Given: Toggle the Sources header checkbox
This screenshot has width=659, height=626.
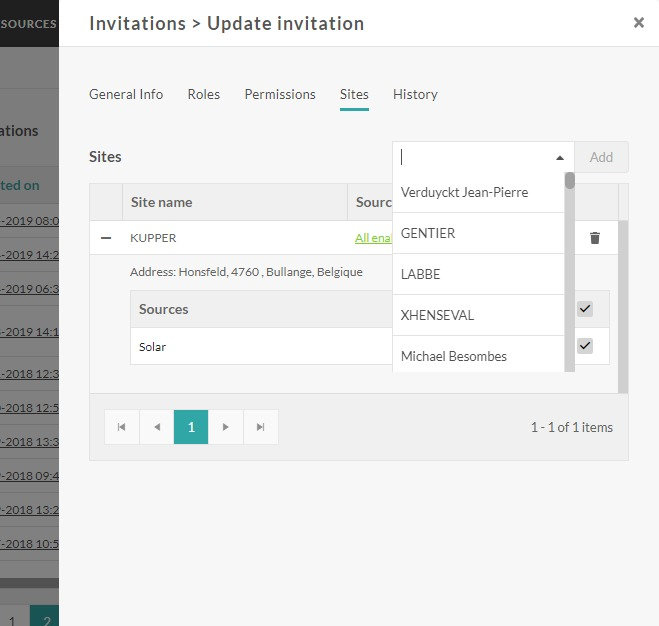Looking at the screenshot, I should coord(585,309).
